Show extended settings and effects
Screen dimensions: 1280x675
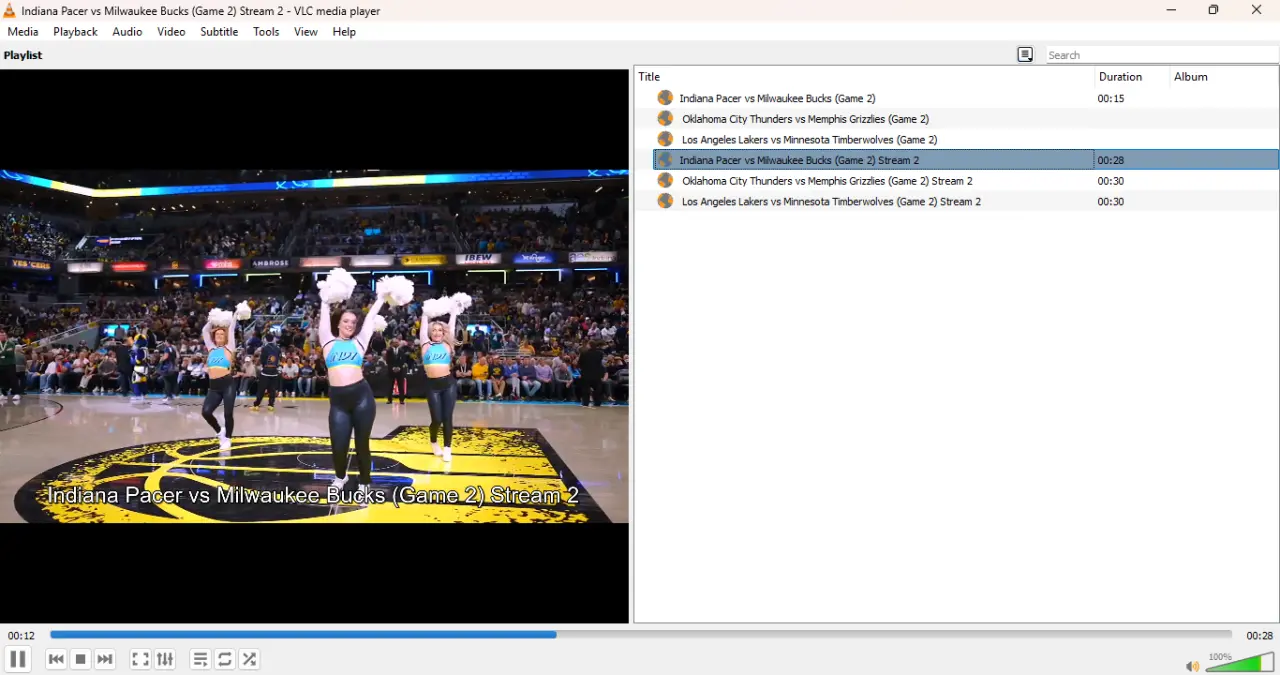point(165,659)
